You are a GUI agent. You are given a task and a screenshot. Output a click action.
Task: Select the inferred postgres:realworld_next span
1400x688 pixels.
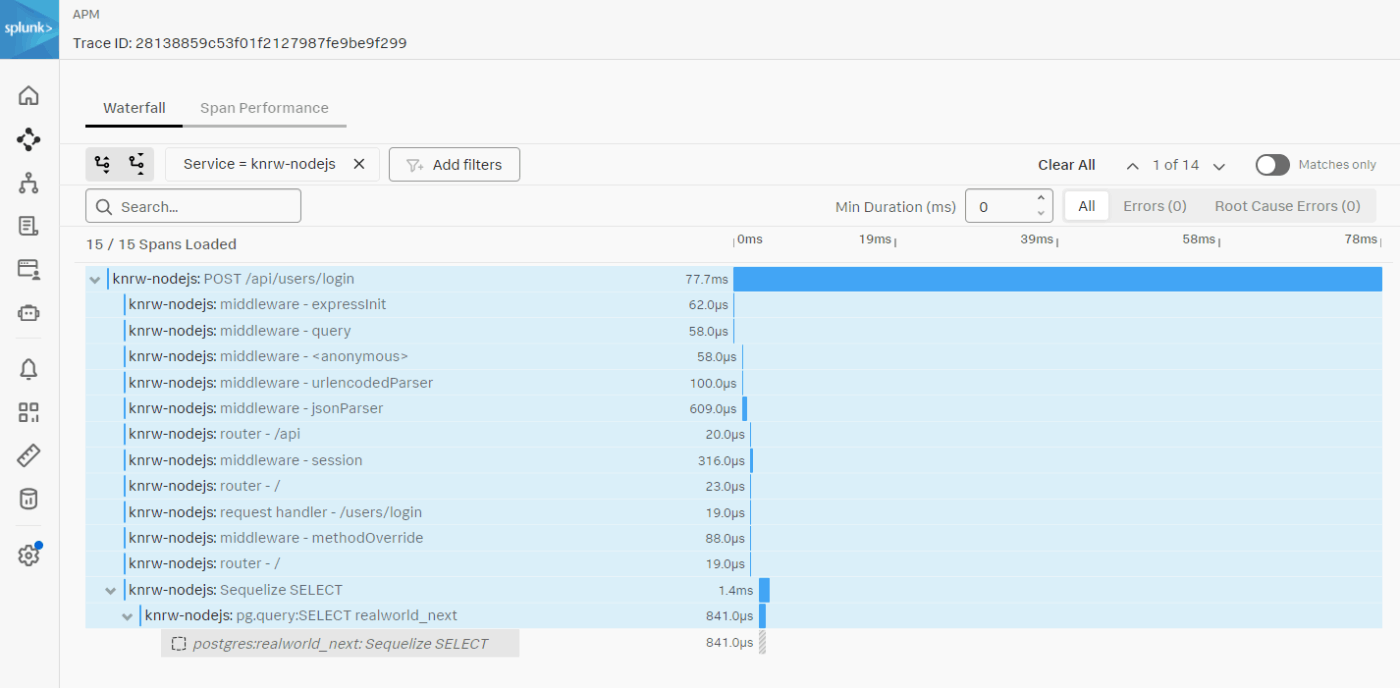pos(340,643)
